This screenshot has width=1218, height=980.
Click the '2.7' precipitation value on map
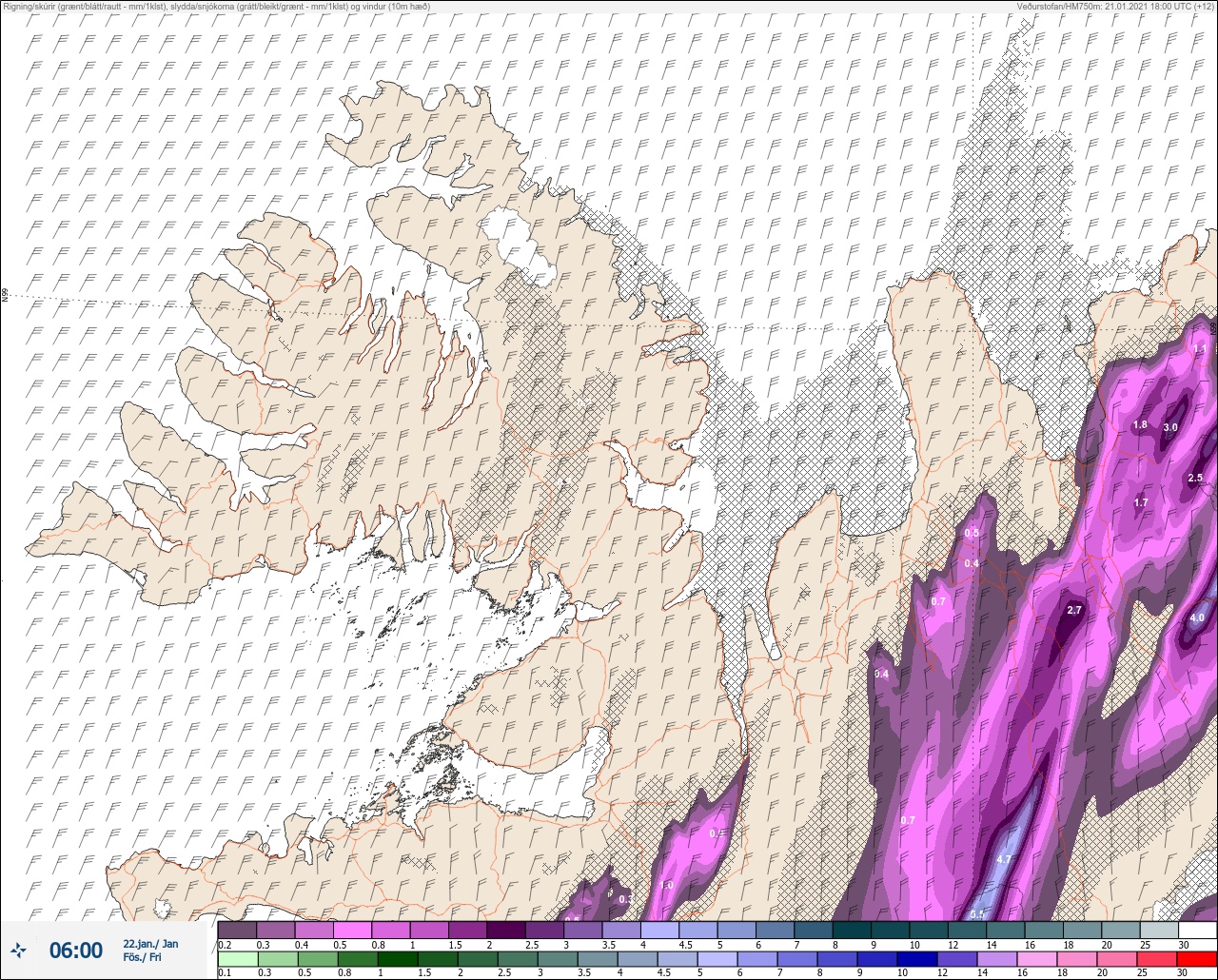click(x=1074, y=610)
